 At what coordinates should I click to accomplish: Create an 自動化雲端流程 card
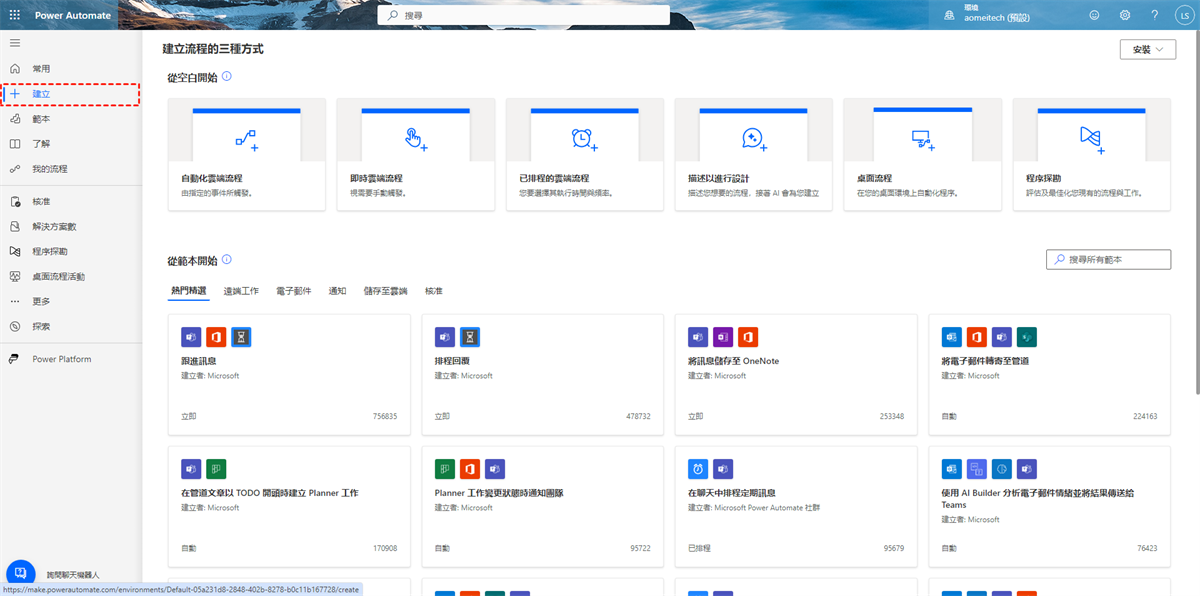tap(246, 154)
